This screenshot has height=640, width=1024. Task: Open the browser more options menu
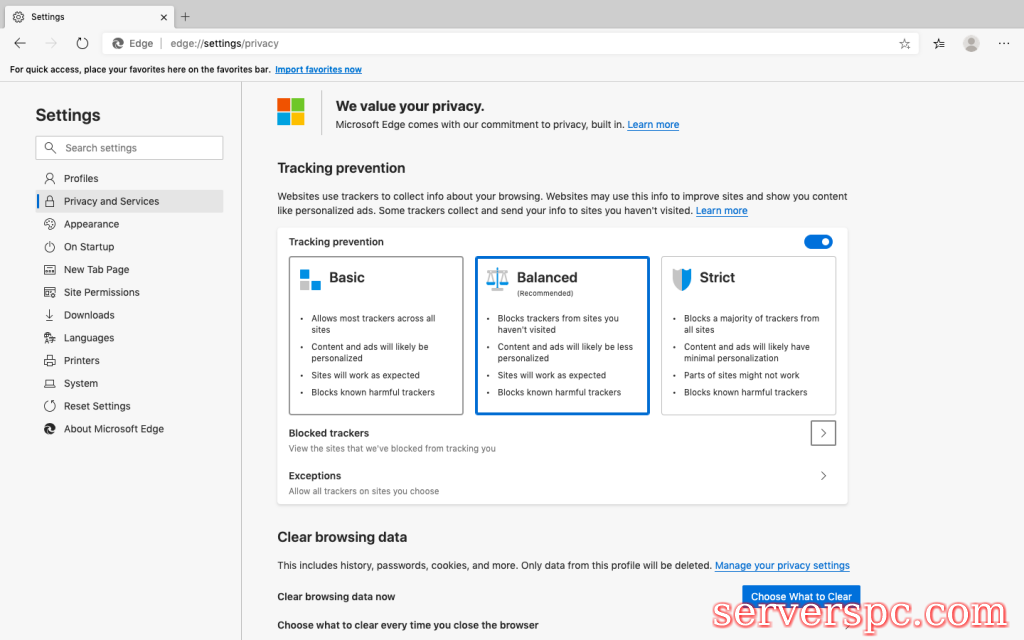pos(1002,43)
